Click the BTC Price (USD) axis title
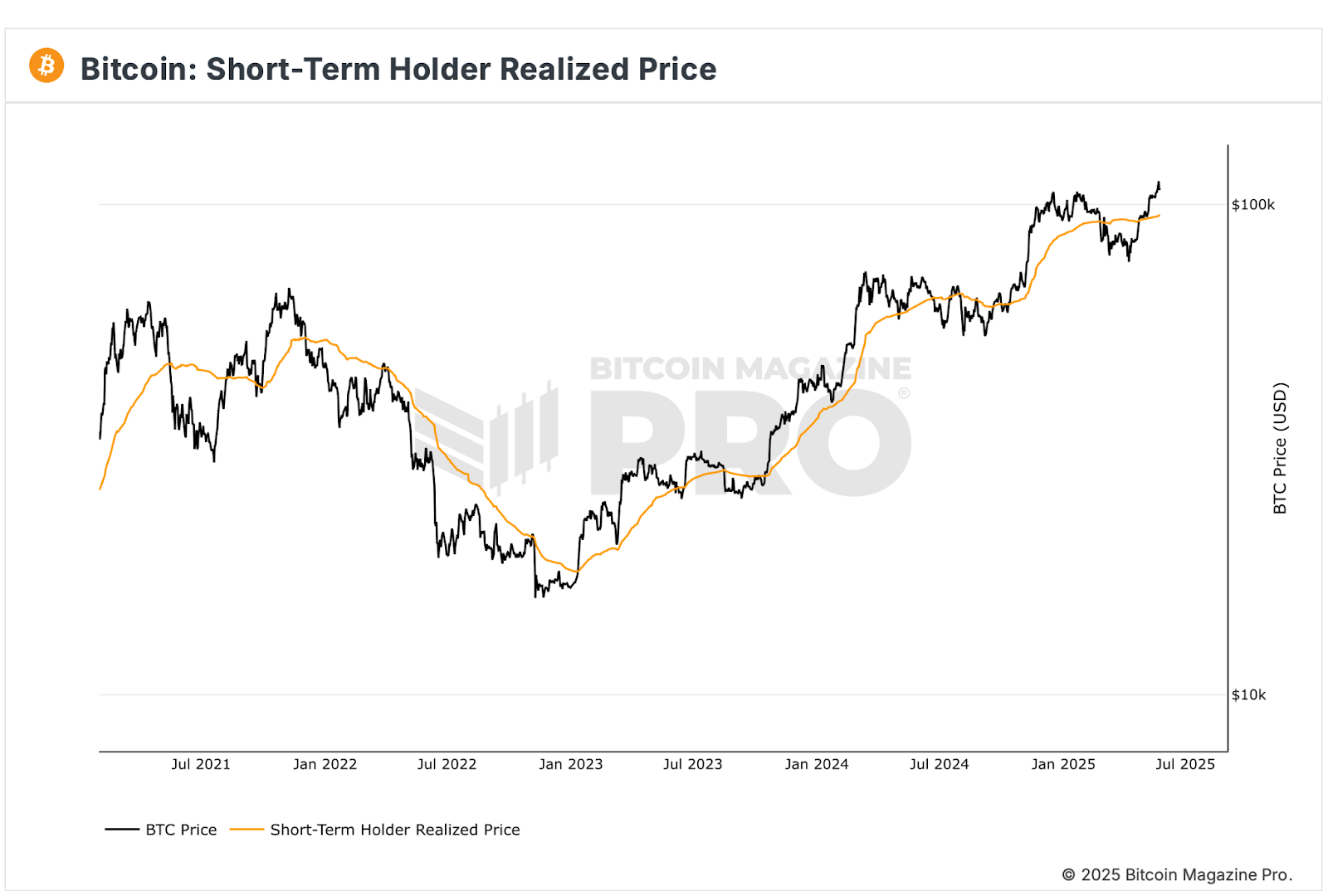The width and height of the screenshot is (1328, 896). (1280, 448)
